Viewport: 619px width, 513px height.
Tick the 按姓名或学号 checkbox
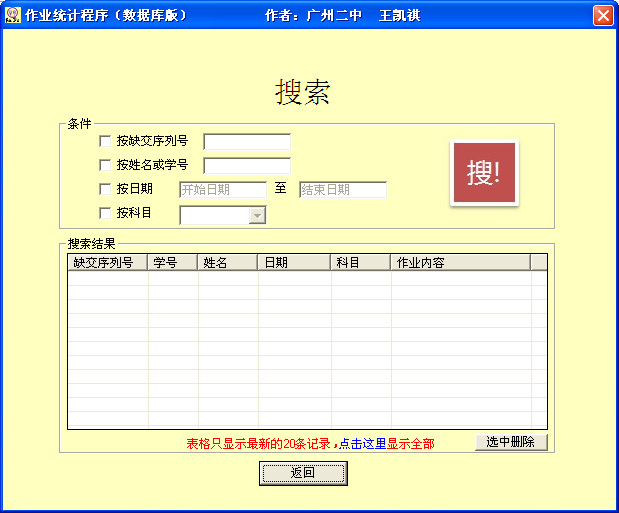(105, 165)
